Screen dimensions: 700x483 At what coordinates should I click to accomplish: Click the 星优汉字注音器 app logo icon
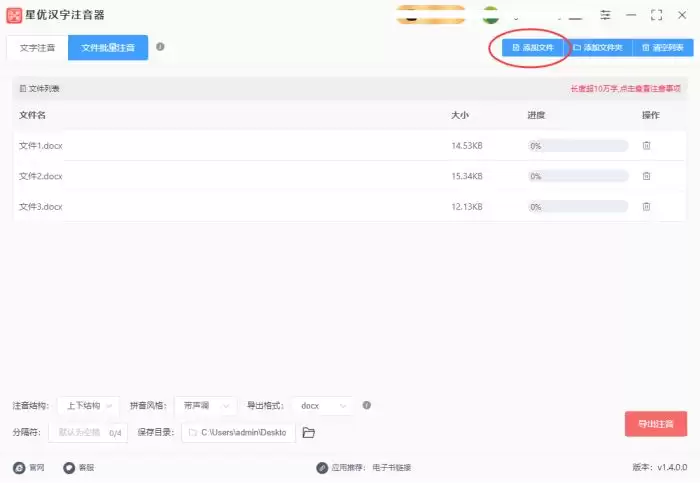click(x=14, y=16)
